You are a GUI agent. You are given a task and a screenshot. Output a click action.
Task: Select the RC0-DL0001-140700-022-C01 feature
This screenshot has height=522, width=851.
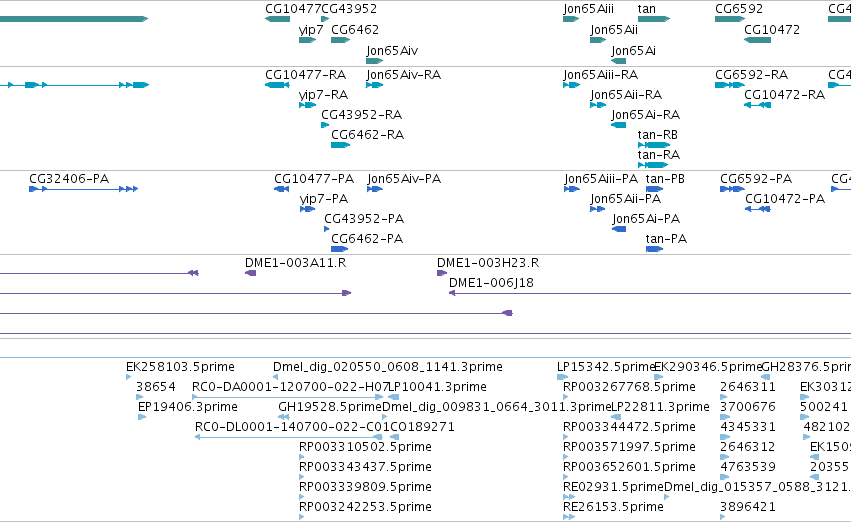coord(289,437)
